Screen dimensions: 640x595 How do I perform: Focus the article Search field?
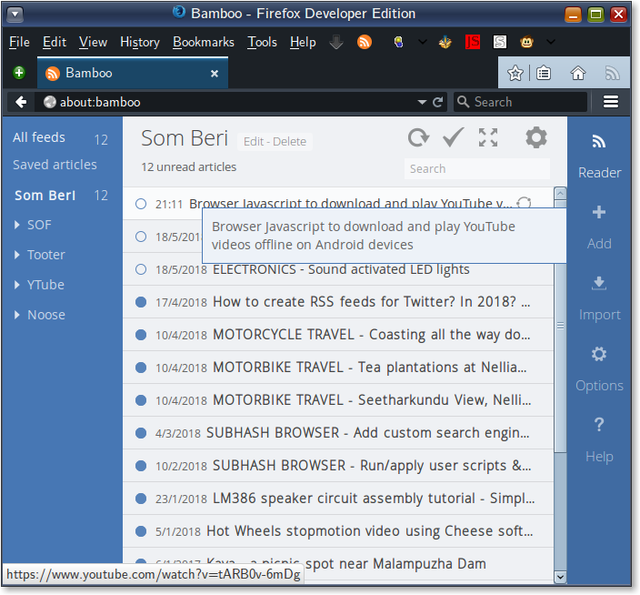tap(477, 169)
